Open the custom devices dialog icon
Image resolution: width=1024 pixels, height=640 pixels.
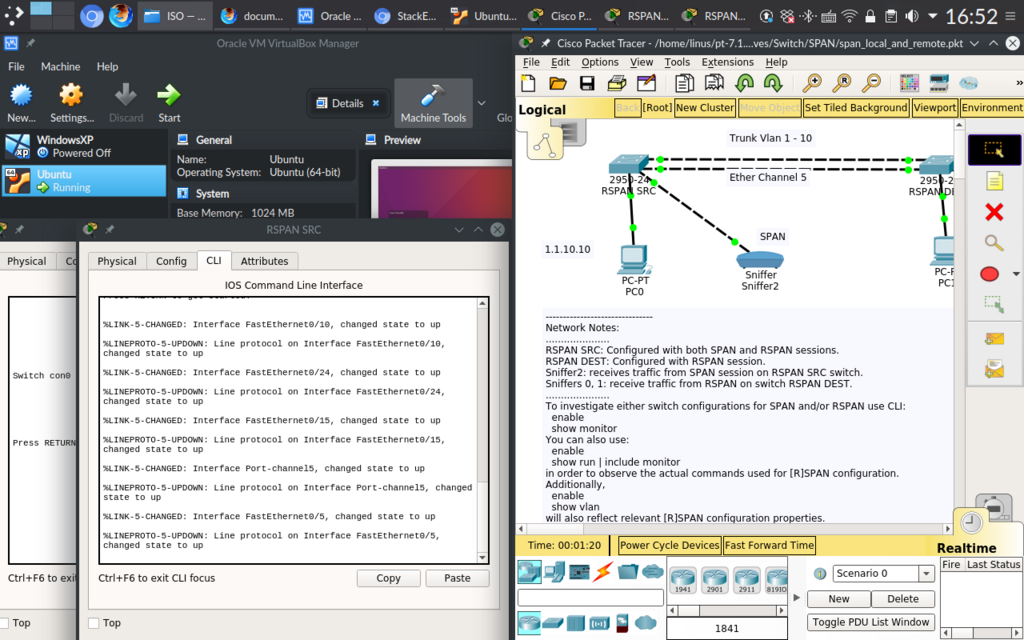[x=938, y=83]
